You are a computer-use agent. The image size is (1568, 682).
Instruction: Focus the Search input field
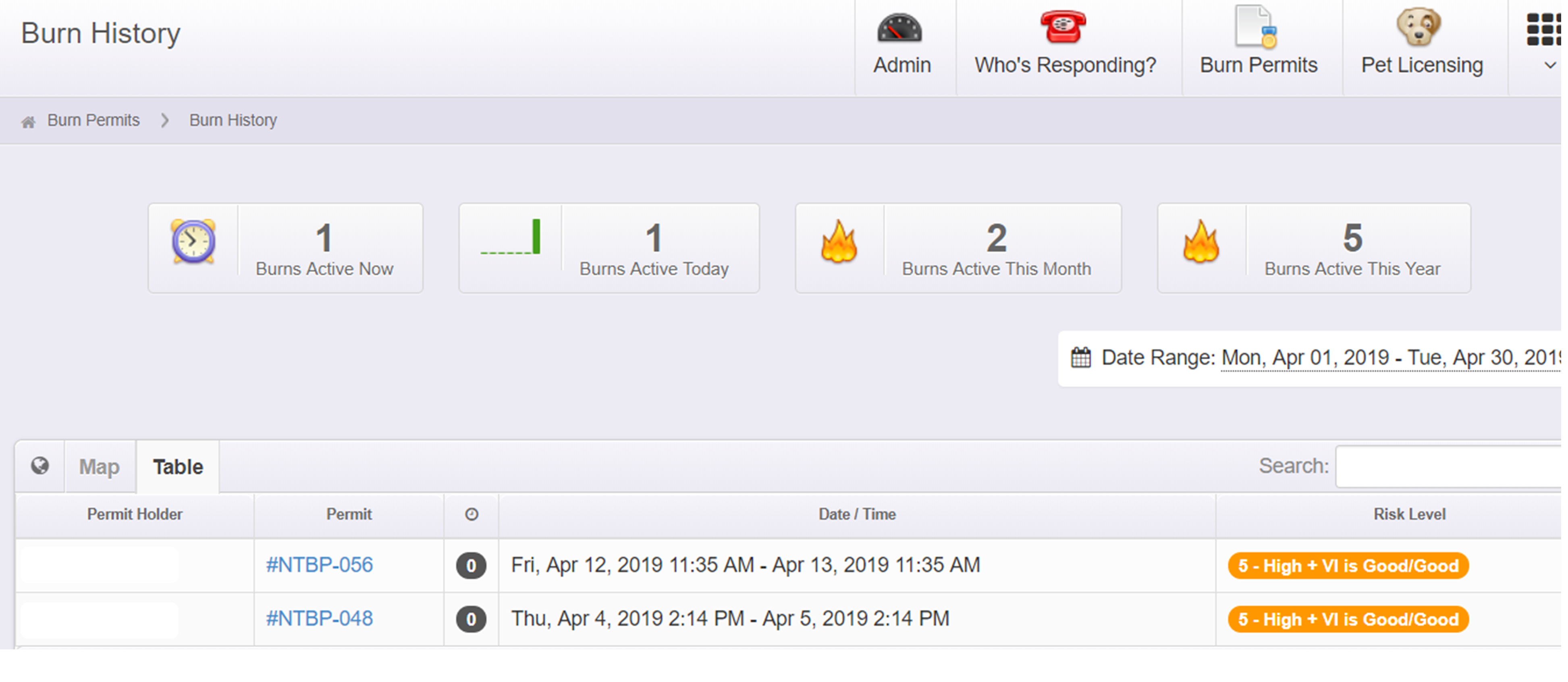1449,466
